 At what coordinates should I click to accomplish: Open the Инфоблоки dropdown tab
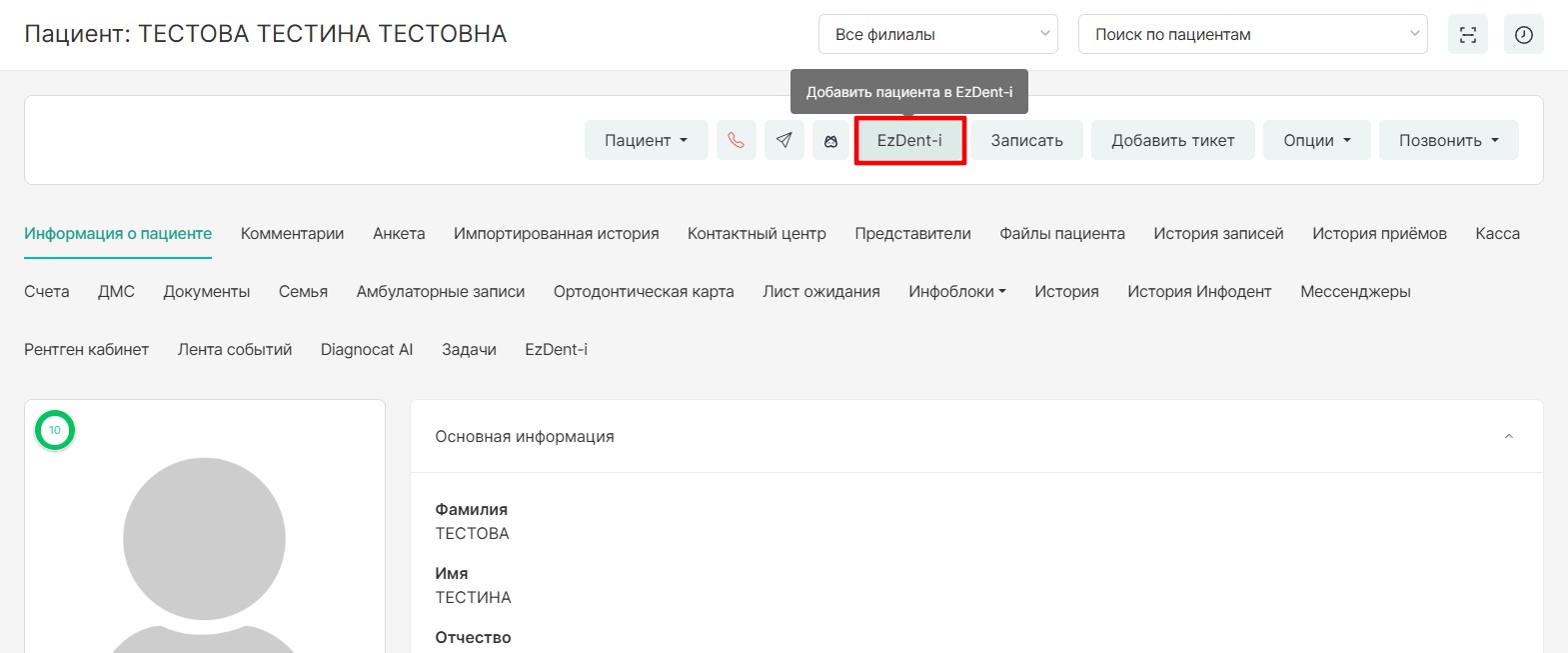(x=957, y=291)
